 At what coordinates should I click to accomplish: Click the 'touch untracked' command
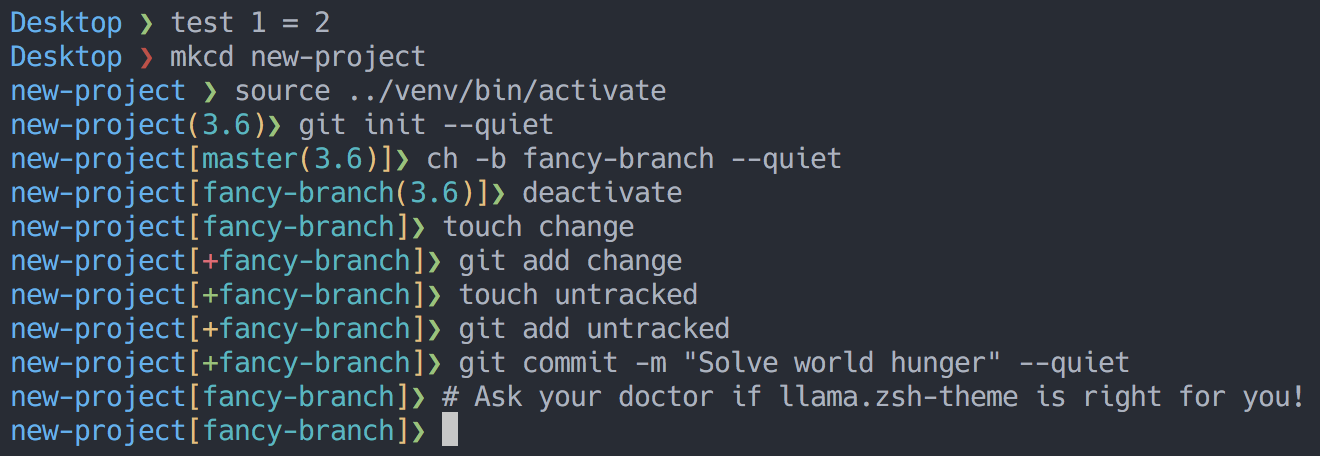point(578,295)
